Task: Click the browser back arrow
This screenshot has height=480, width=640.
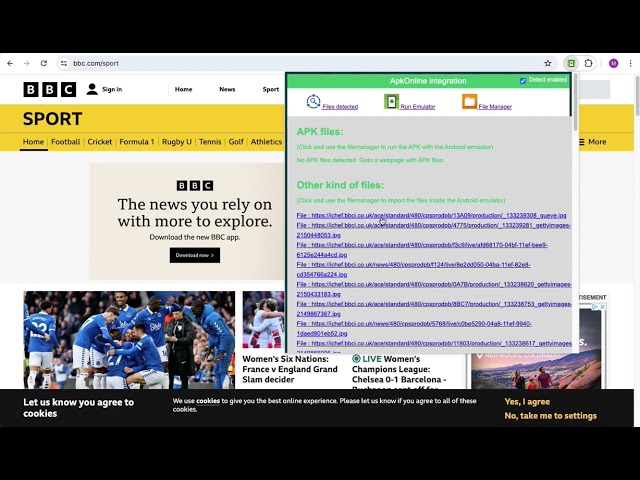Action: coord(10,63)
